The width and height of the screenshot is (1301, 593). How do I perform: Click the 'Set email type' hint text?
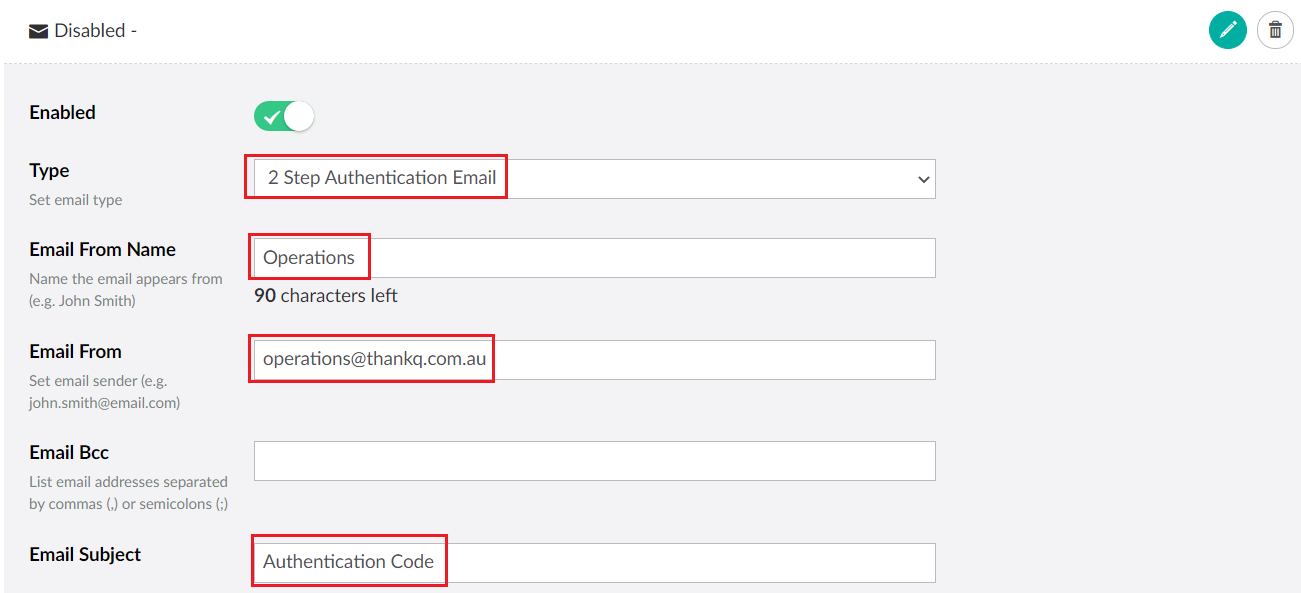coord(76,200)
